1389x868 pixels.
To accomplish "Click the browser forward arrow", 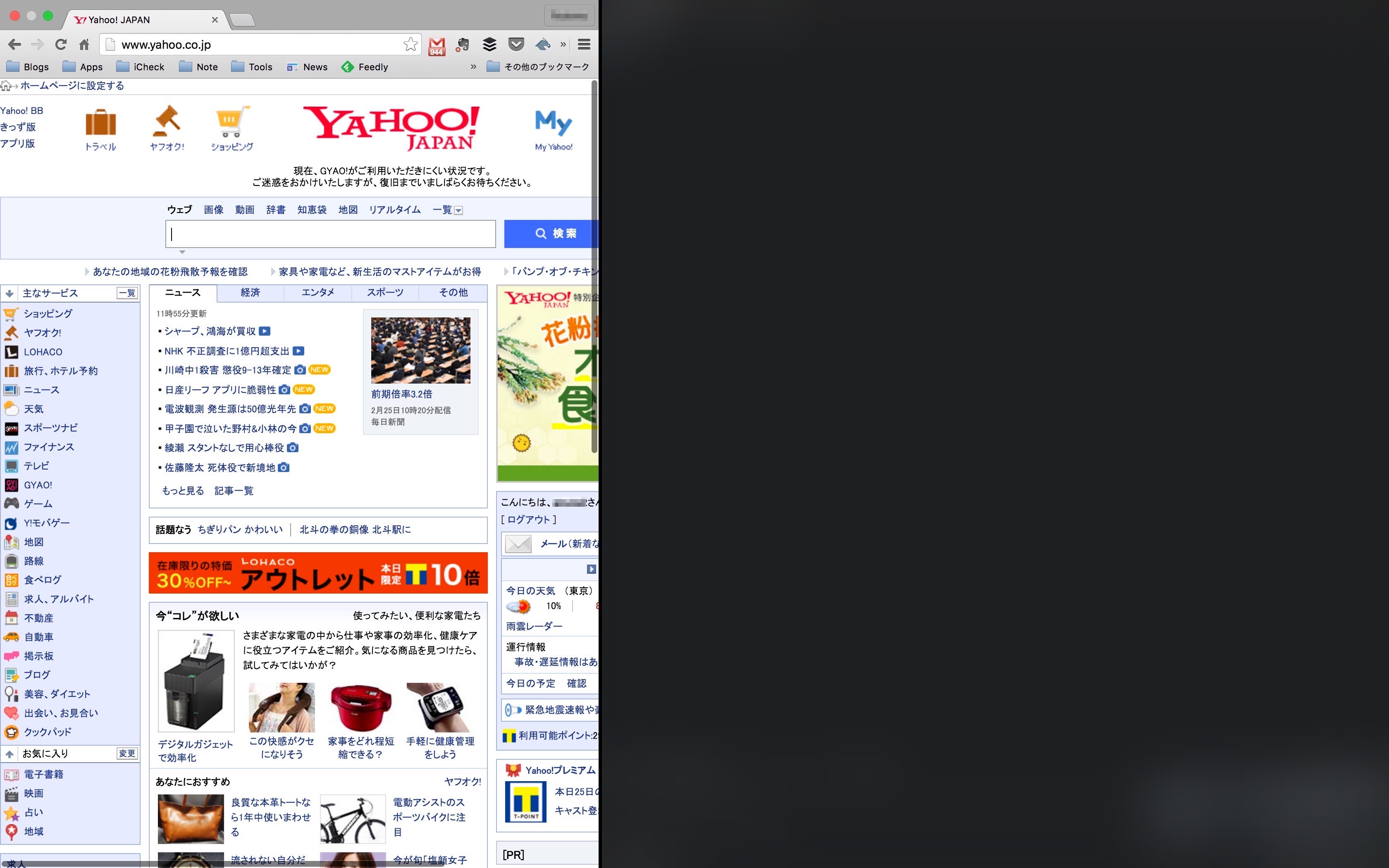I will pos(37,44).
